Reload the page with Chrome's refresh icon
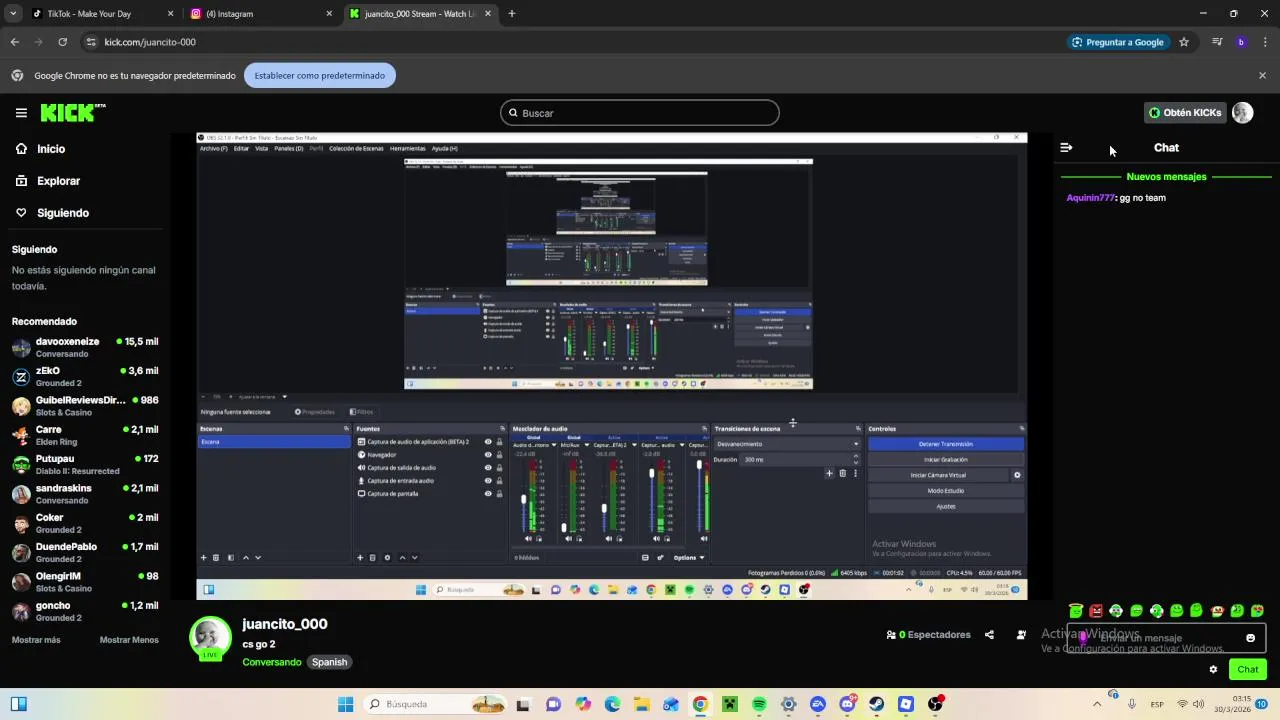 pos(62,42)
